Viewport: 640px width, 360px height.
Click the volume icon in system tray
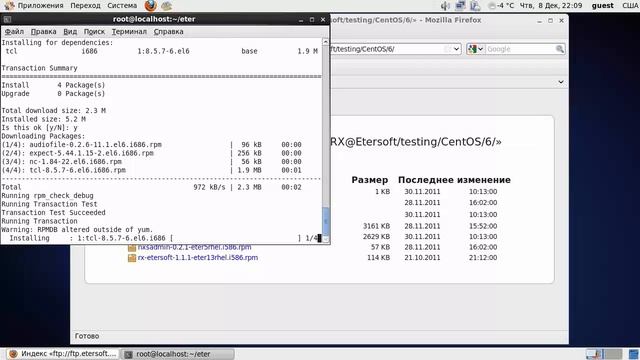(x=445, y=6)
